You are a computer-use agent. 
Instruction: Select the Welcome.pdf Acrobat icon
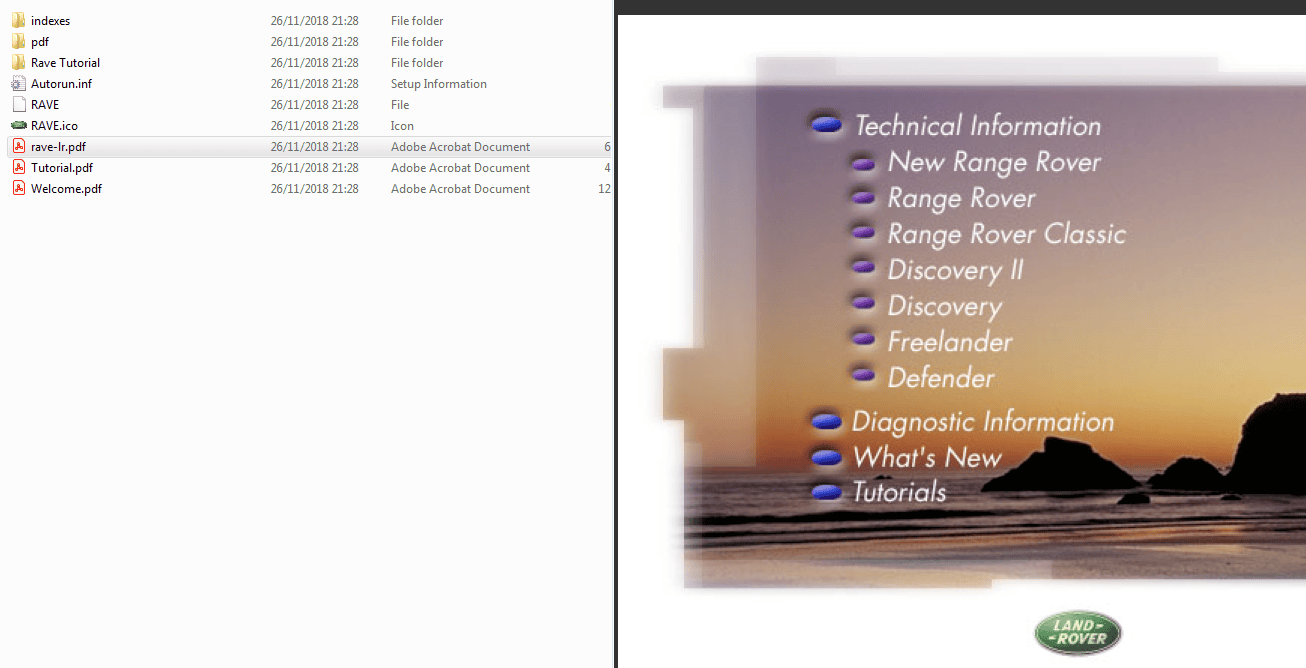pos(19,189)
